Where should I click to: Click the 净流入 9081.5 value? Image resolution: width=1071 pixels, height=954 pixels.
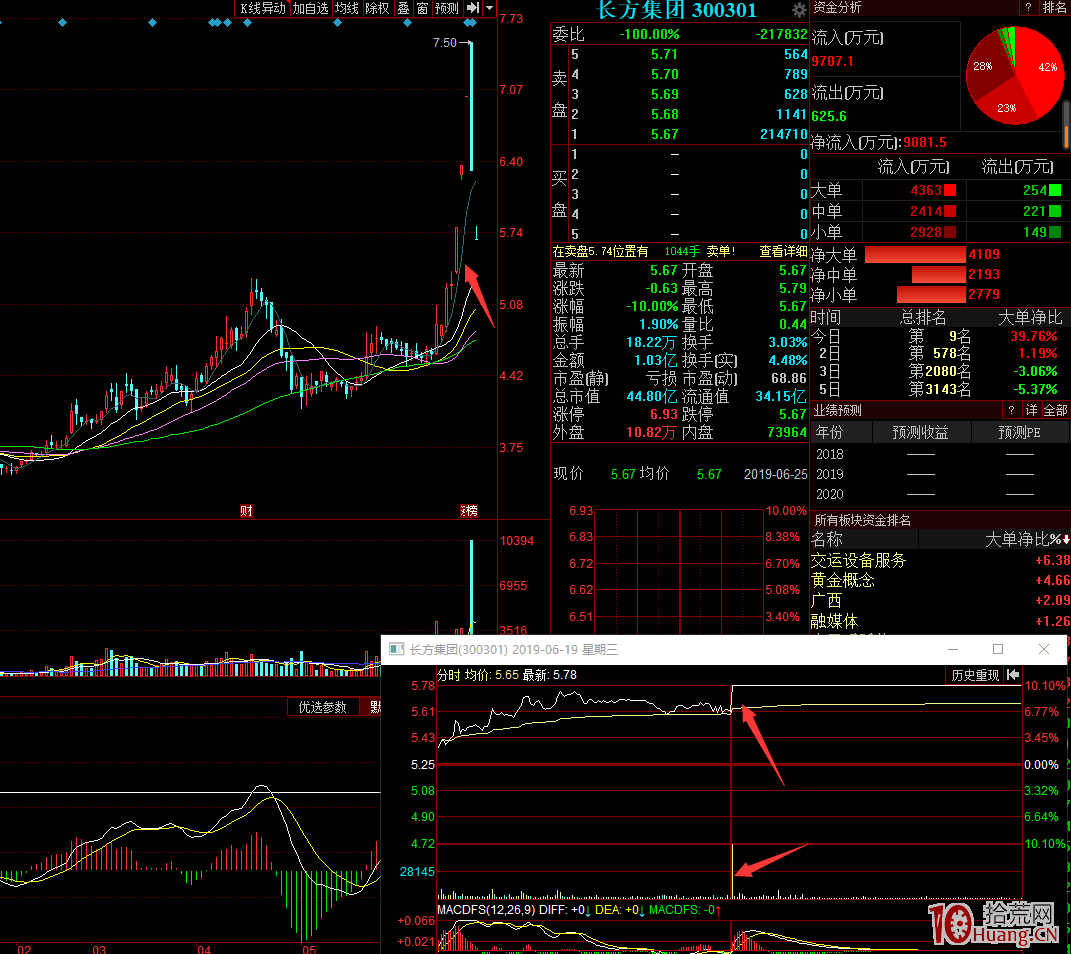(x=925, y=143)
